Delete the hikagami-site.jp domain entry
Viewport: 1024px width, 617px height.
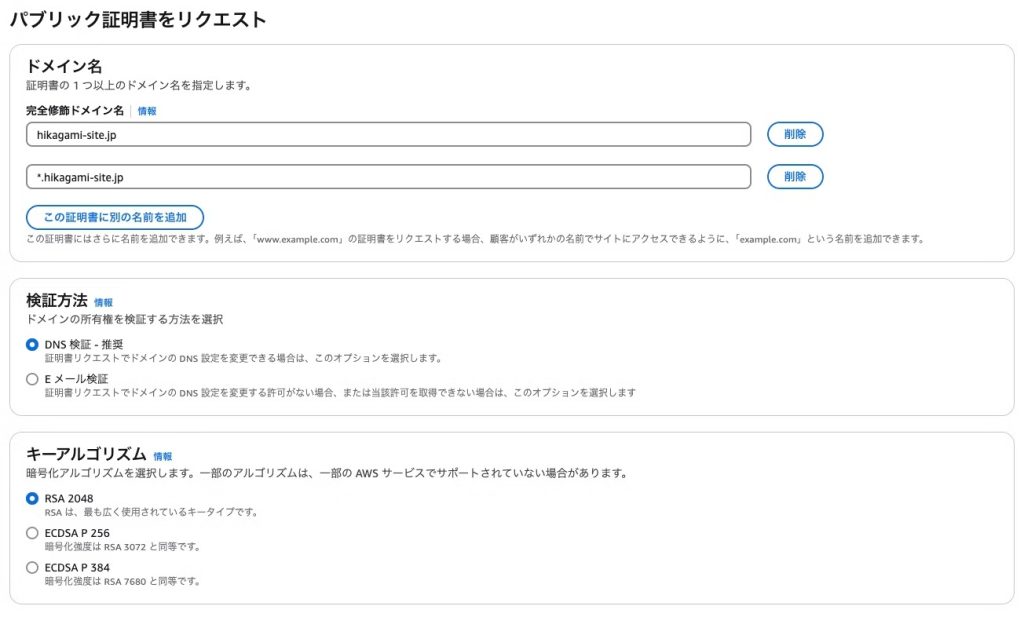coord(794,134)
